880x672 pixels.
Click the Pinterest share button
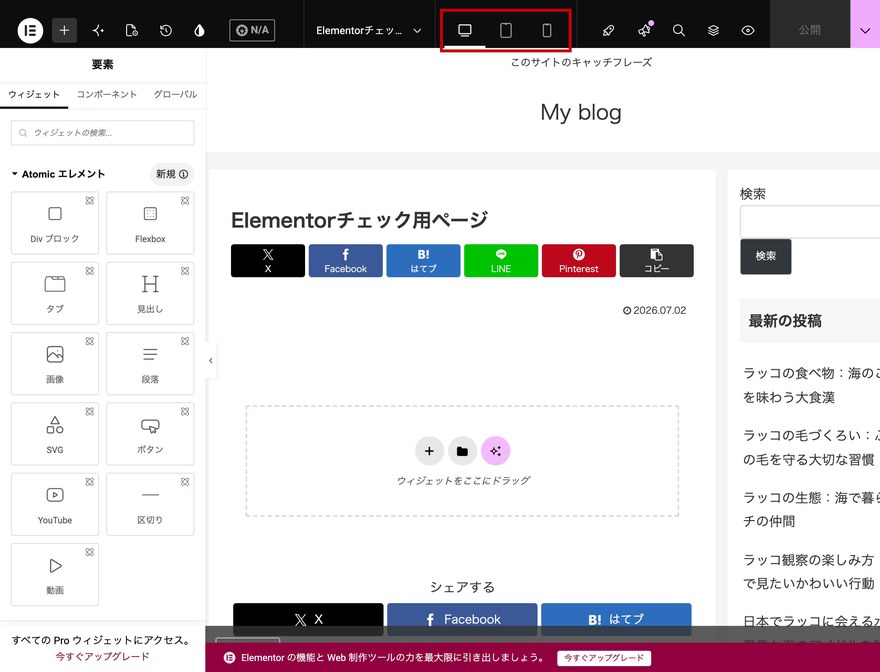click(579, 260)
